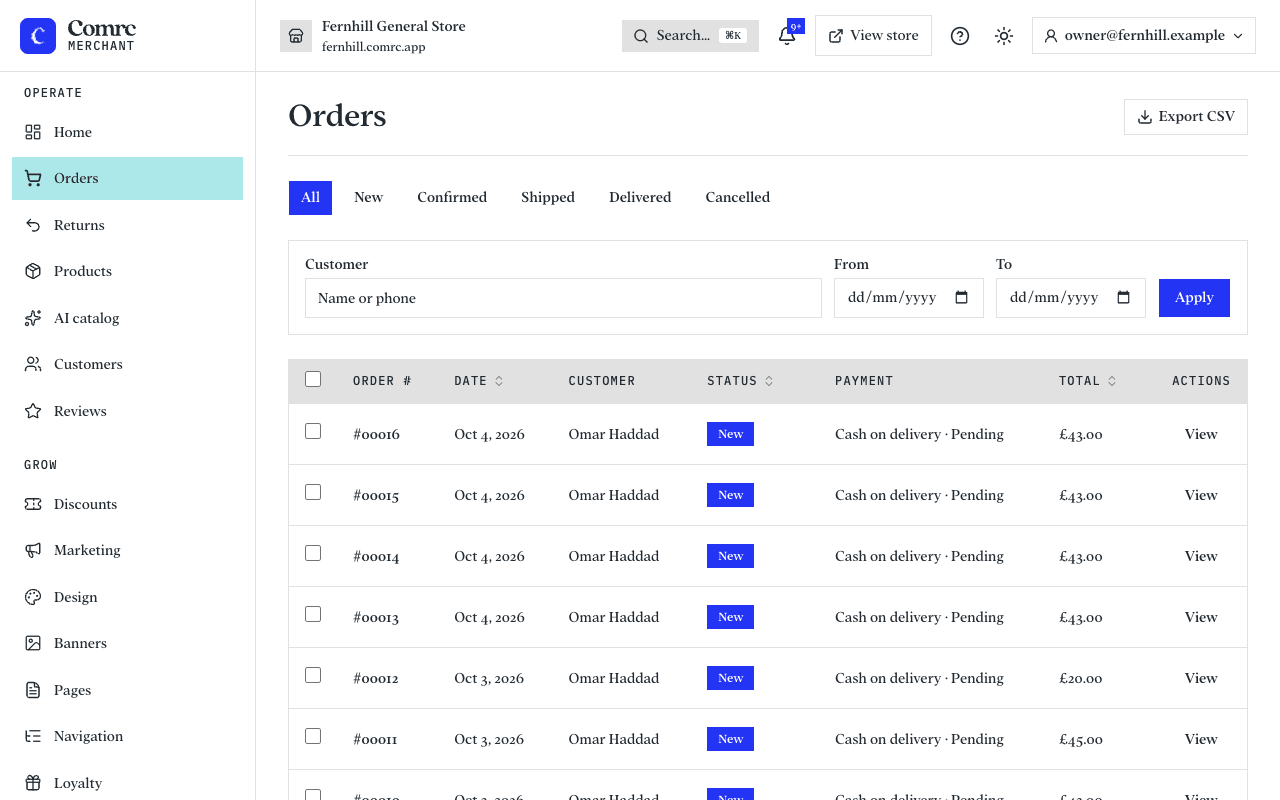This screenshot has width=1280, height=800.
Task: Switch to the Shipped orders tab
Action: pyautogui.click(x=548, y=198)
